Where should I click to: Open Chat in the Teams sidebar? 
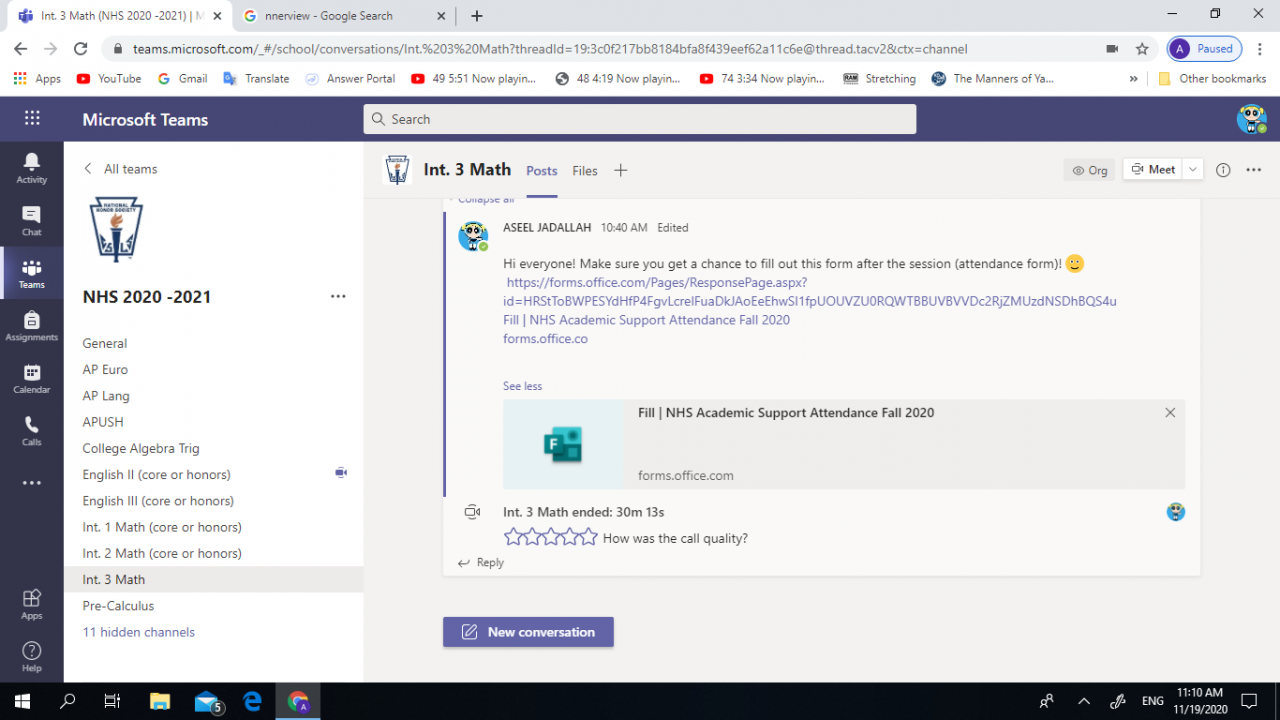[x=31, y=221]
